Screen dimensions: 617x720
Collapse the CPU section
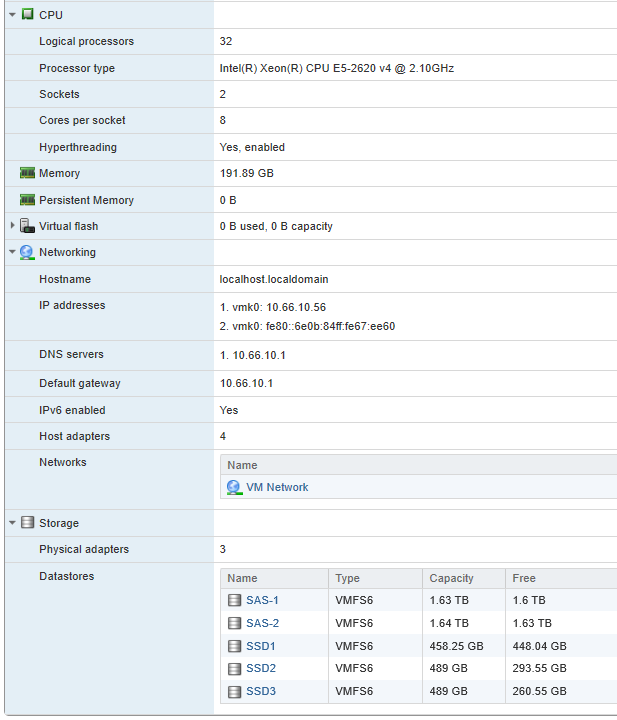12,15
